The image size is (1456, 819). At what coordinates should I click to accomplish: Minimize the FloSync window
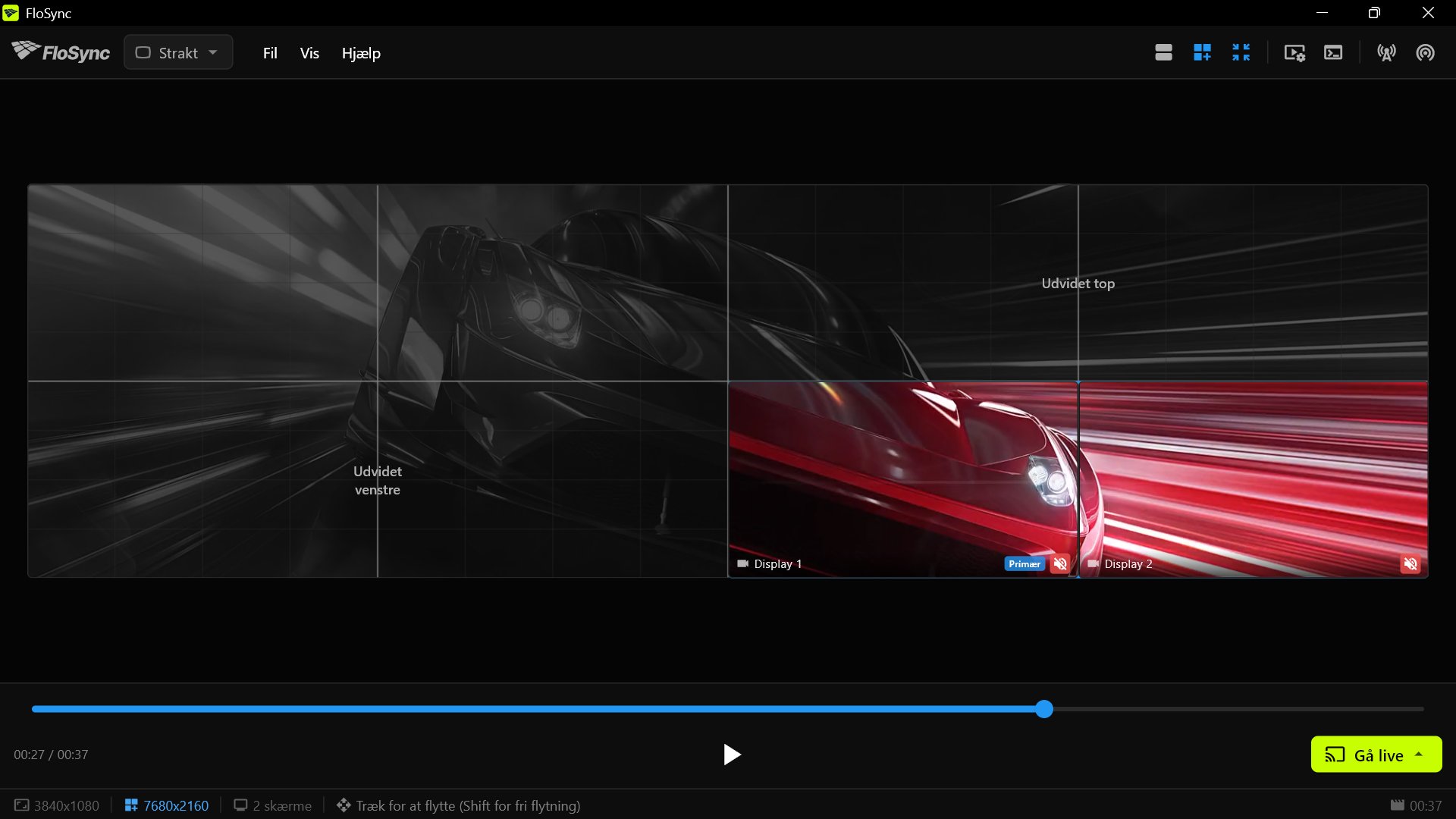tap(1322, 13)
